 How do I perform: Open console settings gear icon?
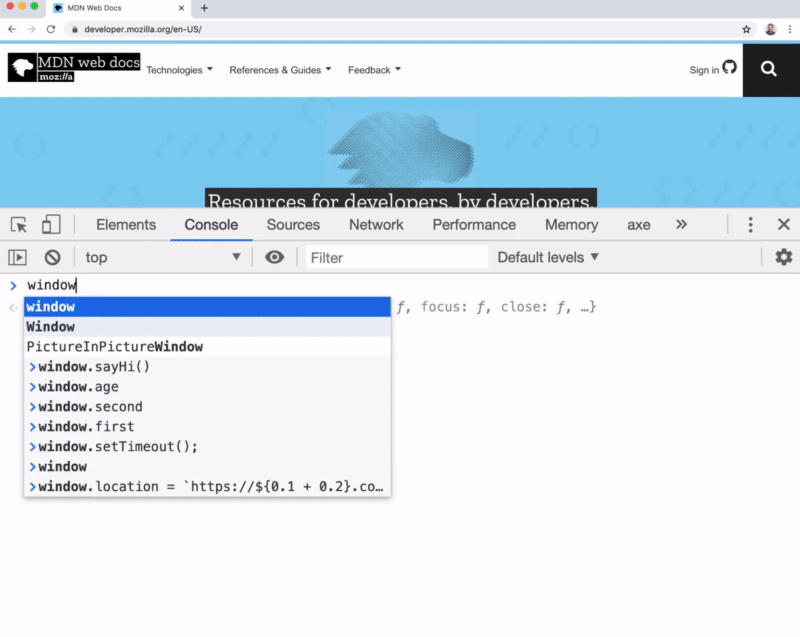(x=783, y=257)
